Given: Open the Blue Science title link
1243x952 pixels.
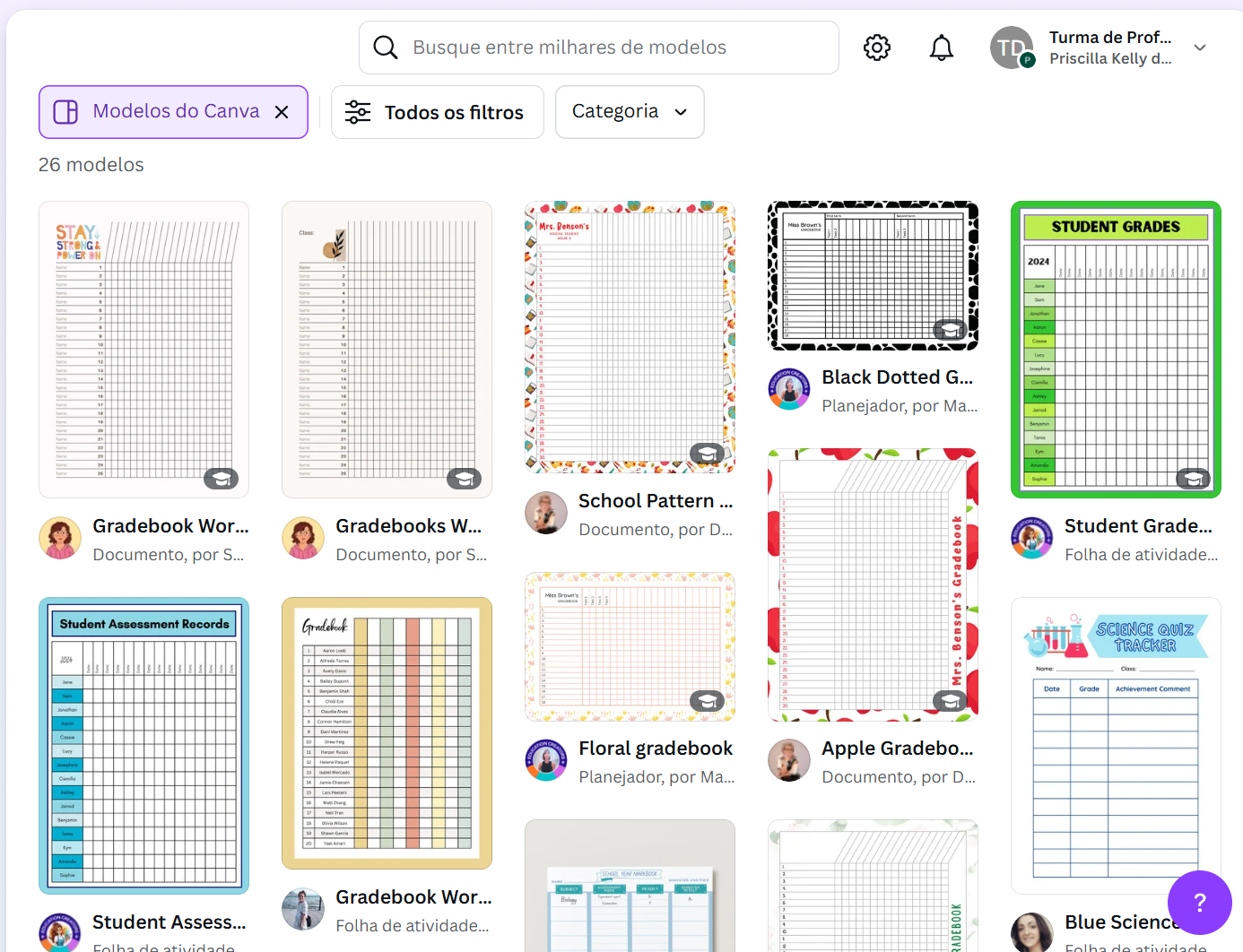Looking at the screenshot, I should (1121, 922).
